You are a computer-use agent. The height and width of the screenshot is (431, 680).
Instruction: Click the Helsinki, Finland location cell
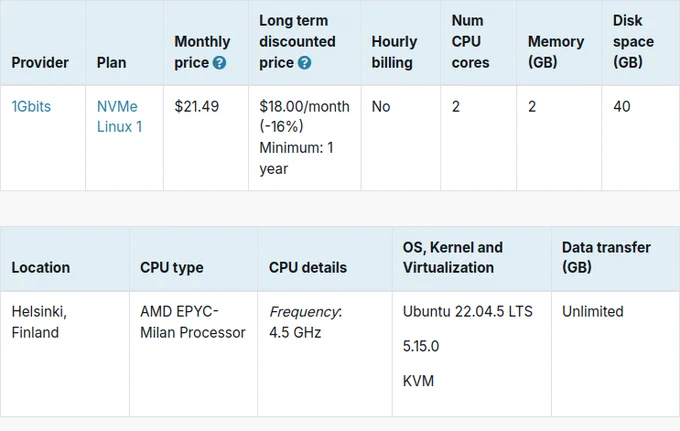(x=39, y=322)
